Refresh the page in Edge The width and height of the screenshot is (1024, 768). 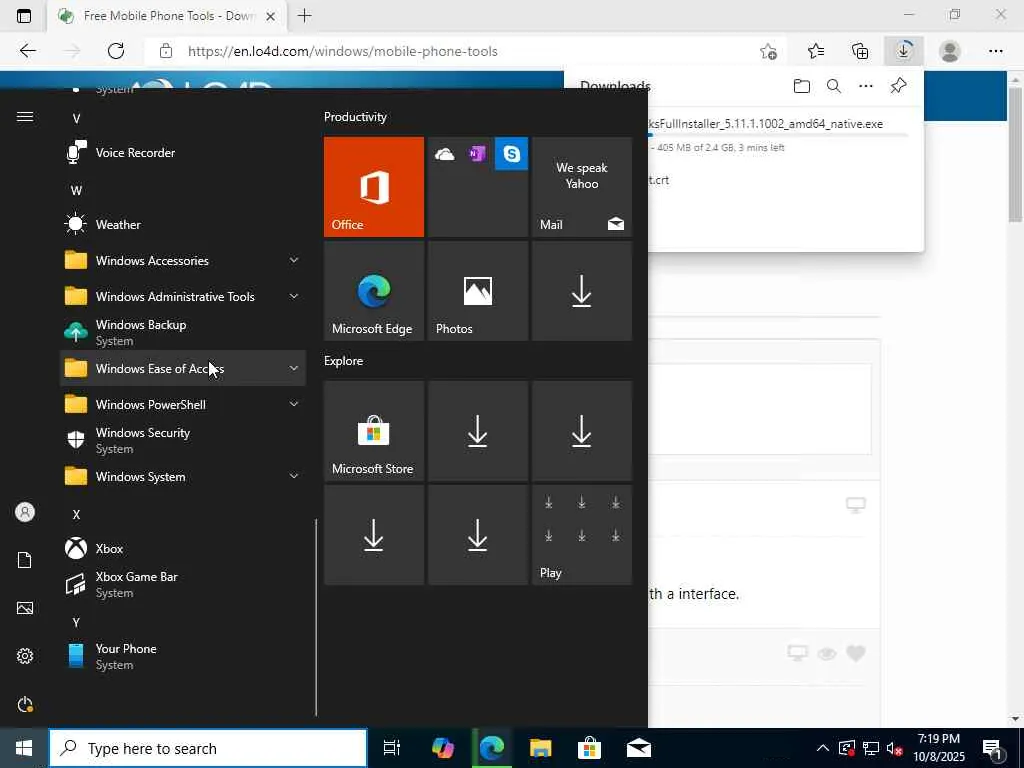point(116,51)
